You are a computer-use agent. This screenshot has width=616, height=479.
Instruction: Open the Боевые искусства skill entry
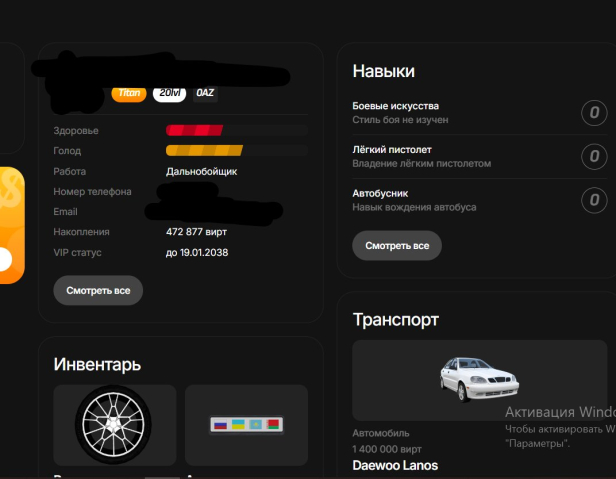point(396,106)
